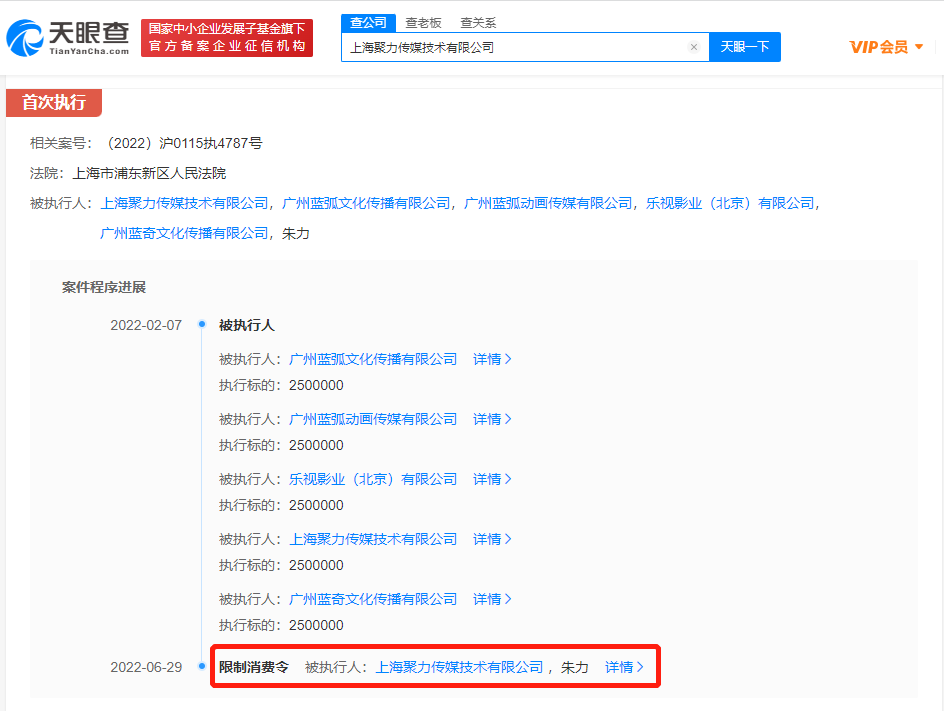The width and height of the screenshot is (944, 711).
Task: Click 朱力 in the top 被执行人 list
Action: pos(296,234)
